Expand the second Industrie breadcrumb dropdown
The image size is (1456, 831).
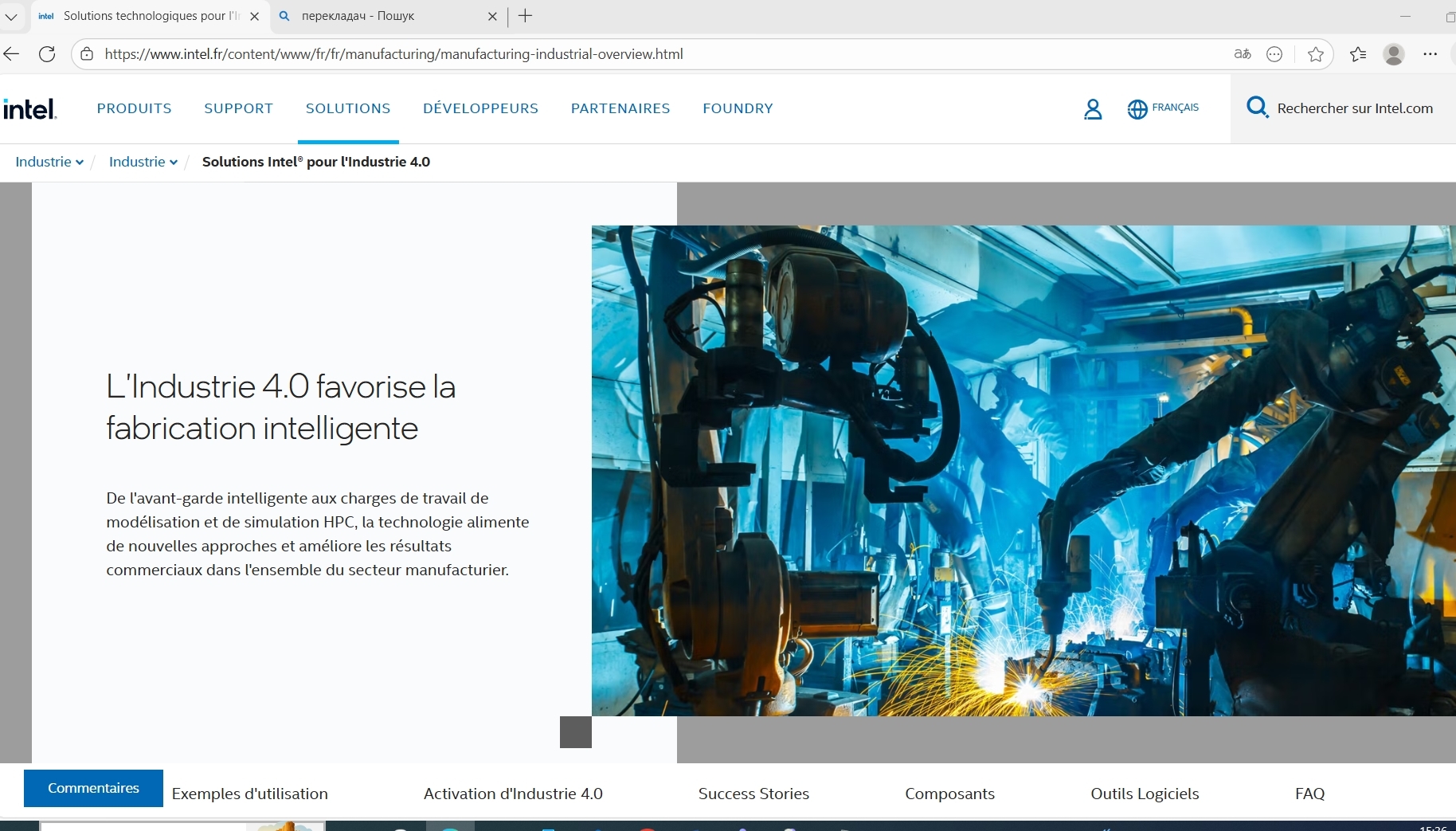click(x=143, y=162)
